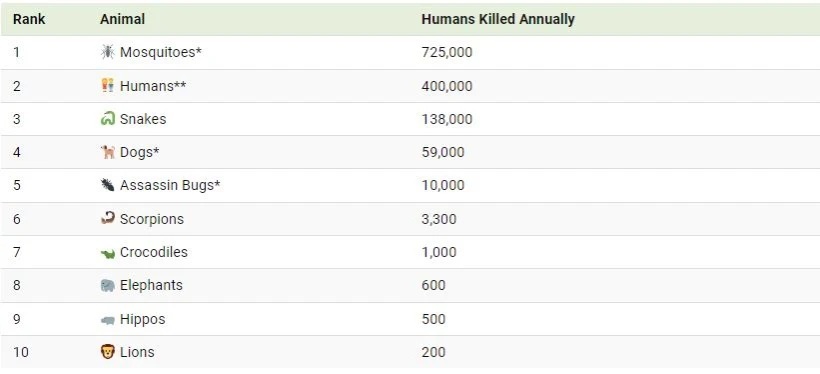Select the 725,000 value cell
The image size is (820, 374).
point(447,52)
